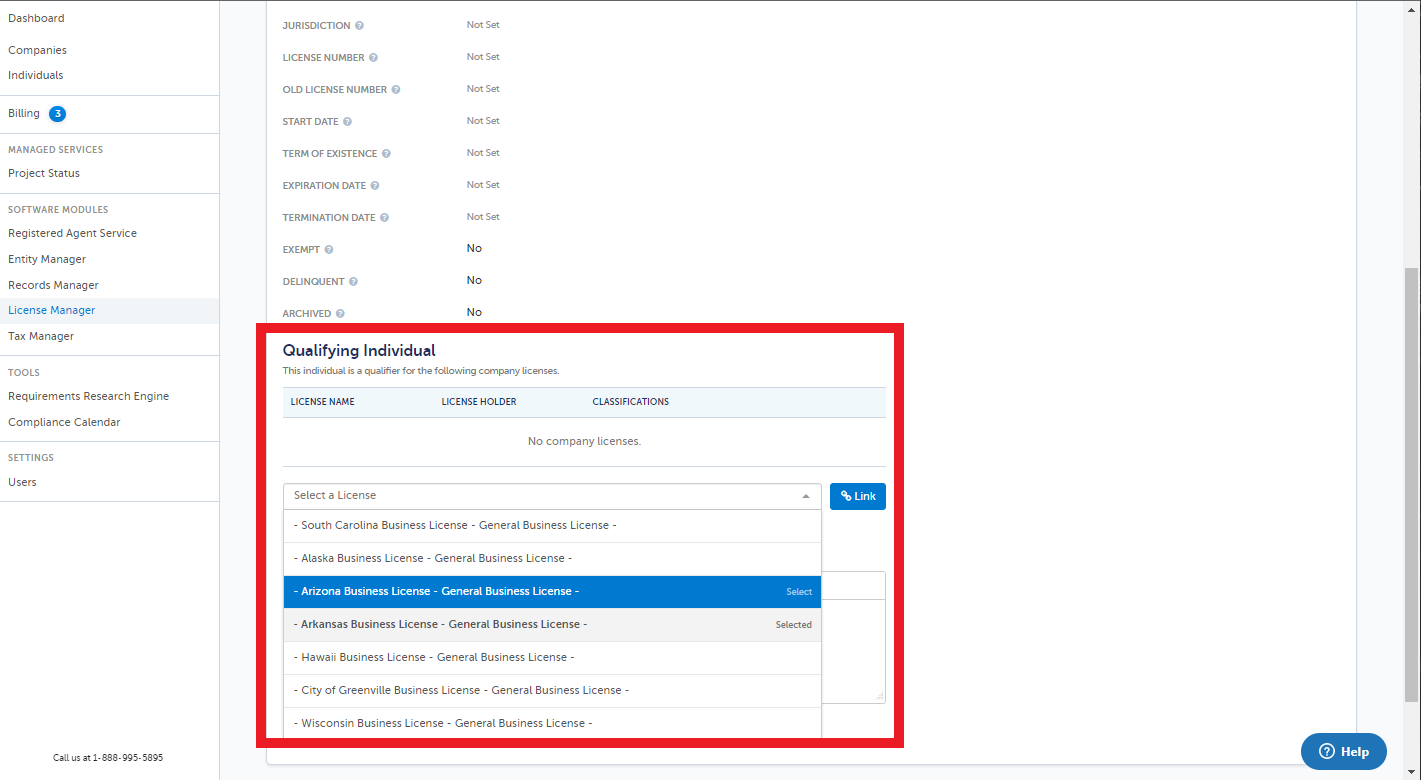Click the Old License Number help icon
1421x780 pixels.
tap(396, 89)
